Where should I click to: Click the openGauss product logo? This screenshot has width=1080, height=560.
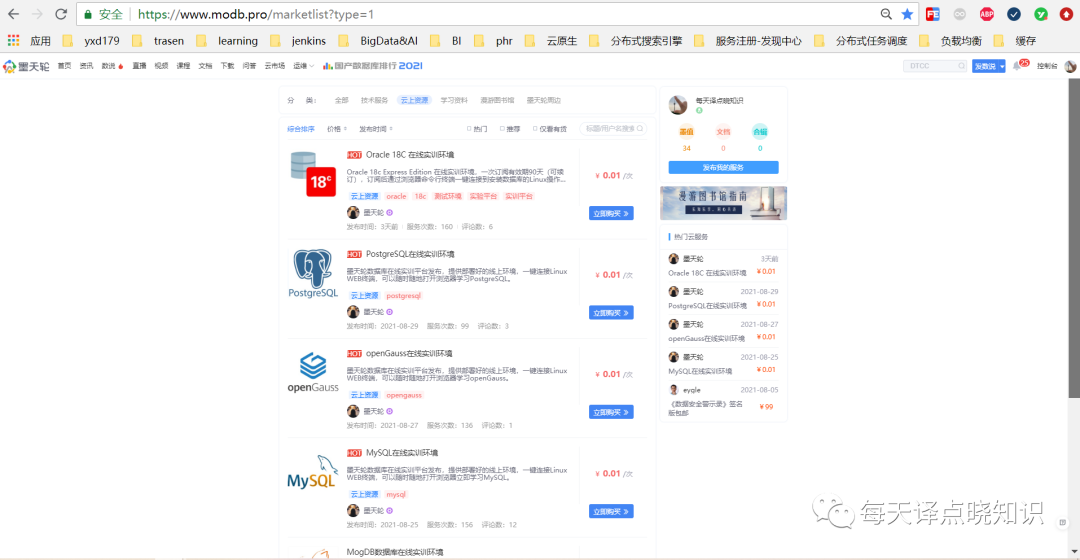[x=313, y=373]
